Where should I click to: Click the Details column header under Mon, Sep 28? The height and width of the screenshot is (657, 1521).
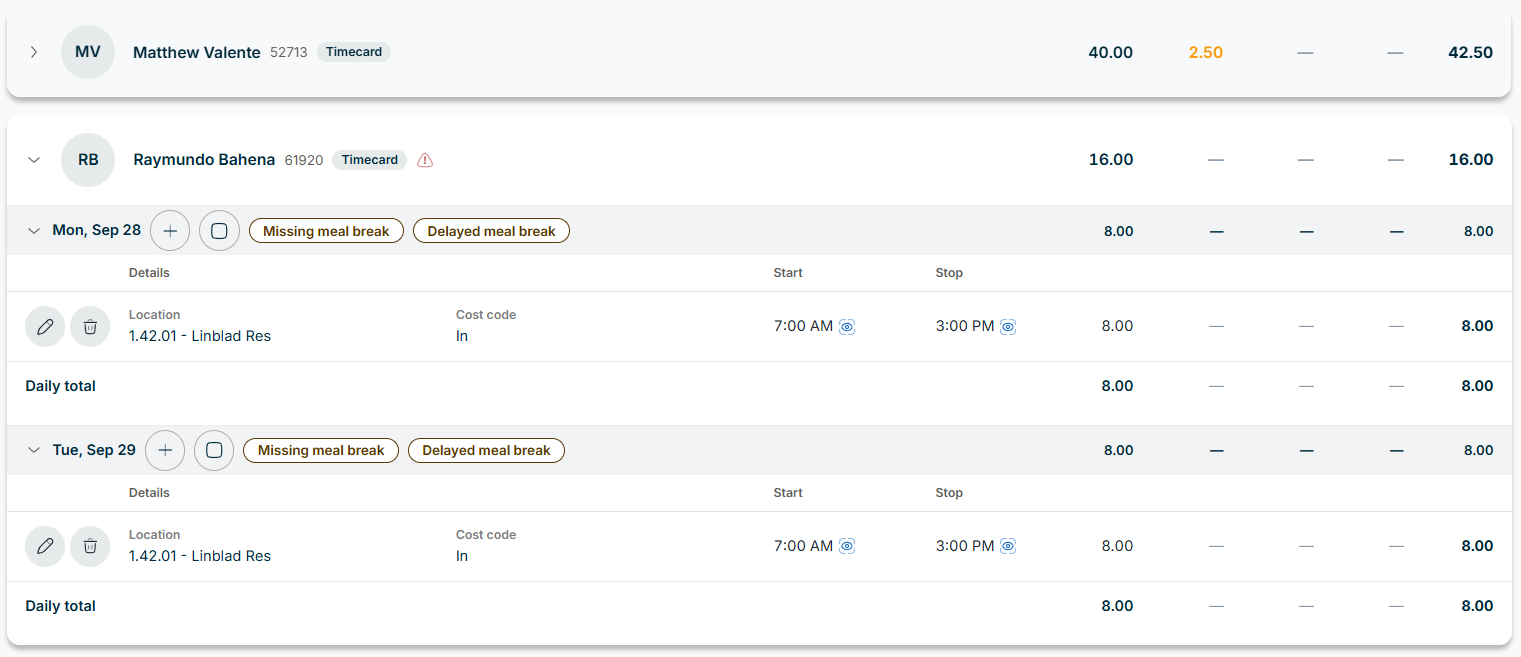[x=149, y=273]
